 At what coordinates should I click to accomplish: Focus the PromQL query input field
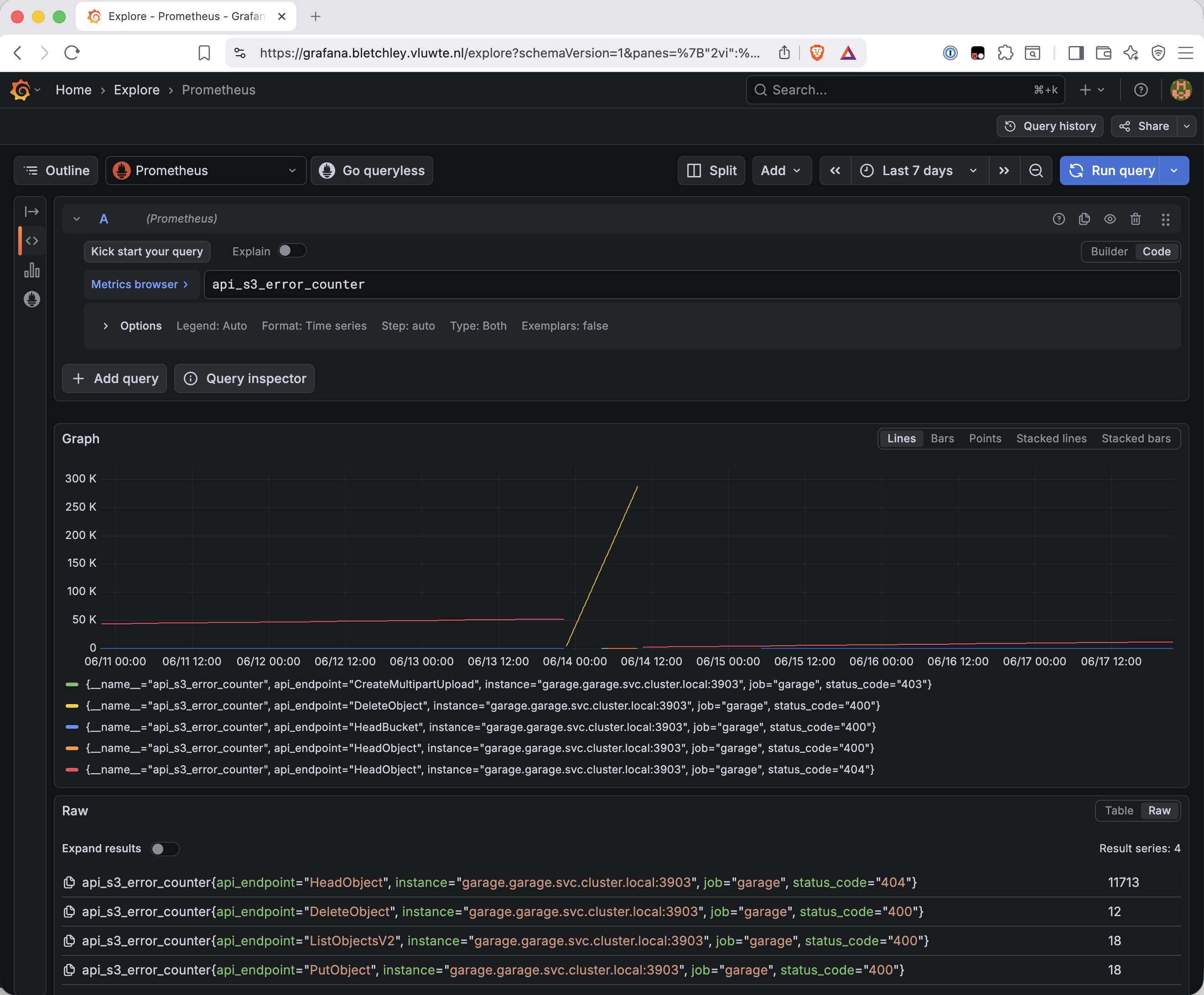pos(692,284)
